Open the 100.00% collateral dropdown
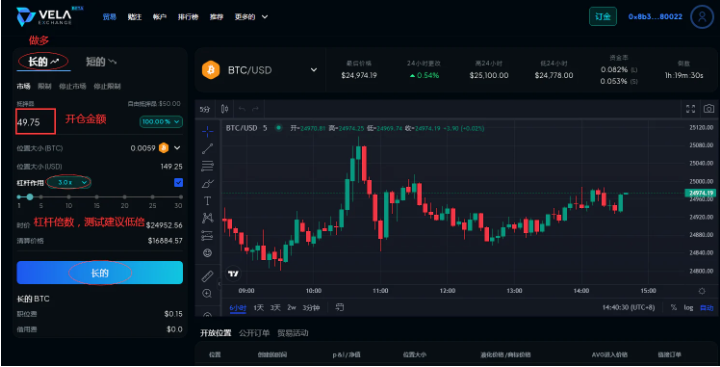 pos(161,122)
